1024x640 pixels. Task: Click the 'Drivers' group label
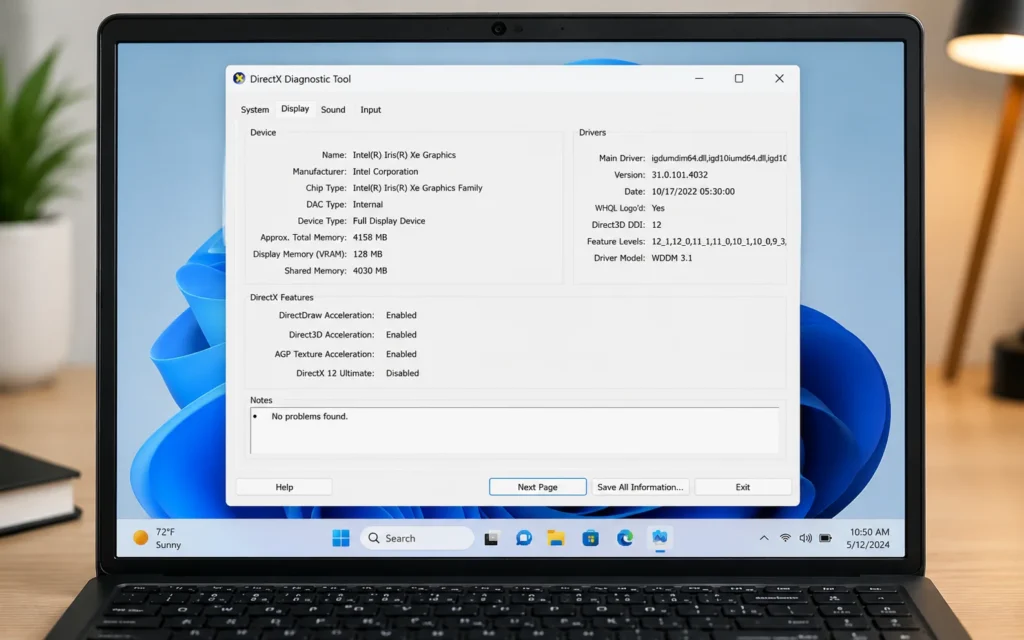pos(592,132)
